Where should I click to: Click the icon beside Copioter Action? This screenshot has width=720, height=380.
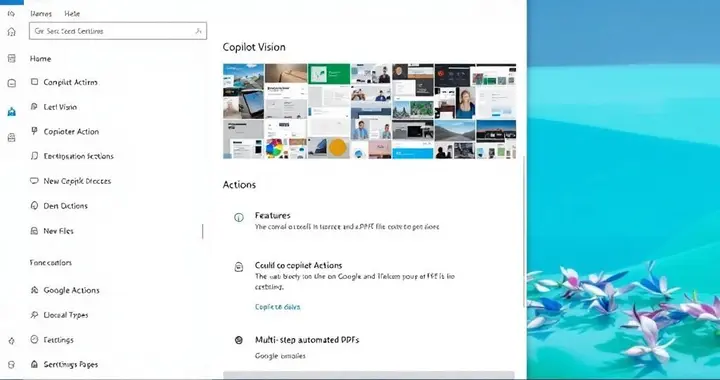pyautogui.click(x=34, y=131)
